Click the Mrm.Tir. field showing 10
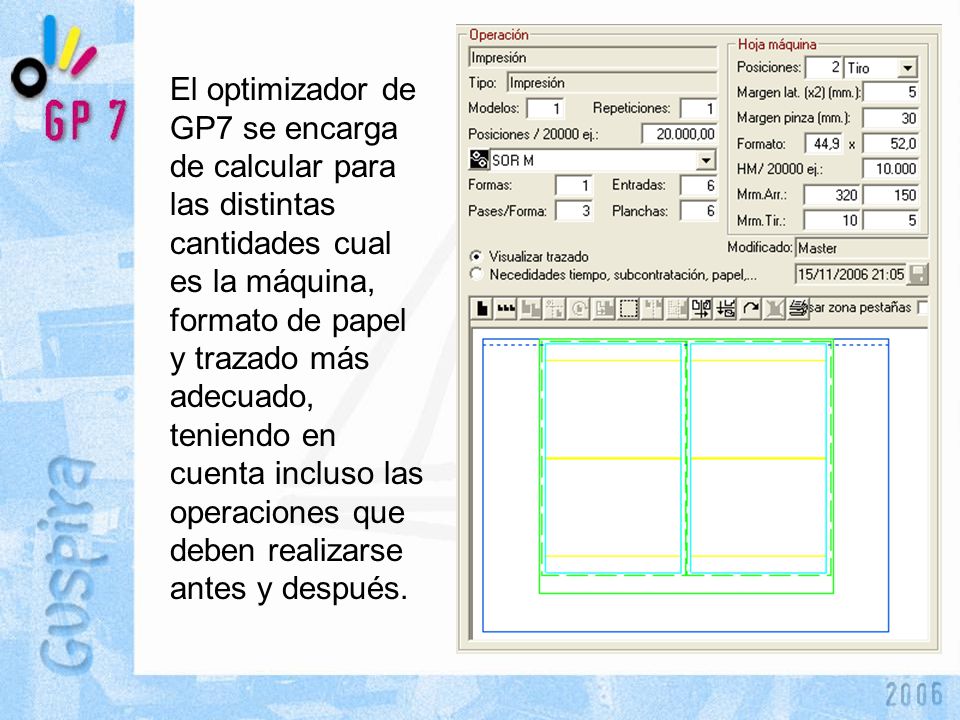 (832, 220)
